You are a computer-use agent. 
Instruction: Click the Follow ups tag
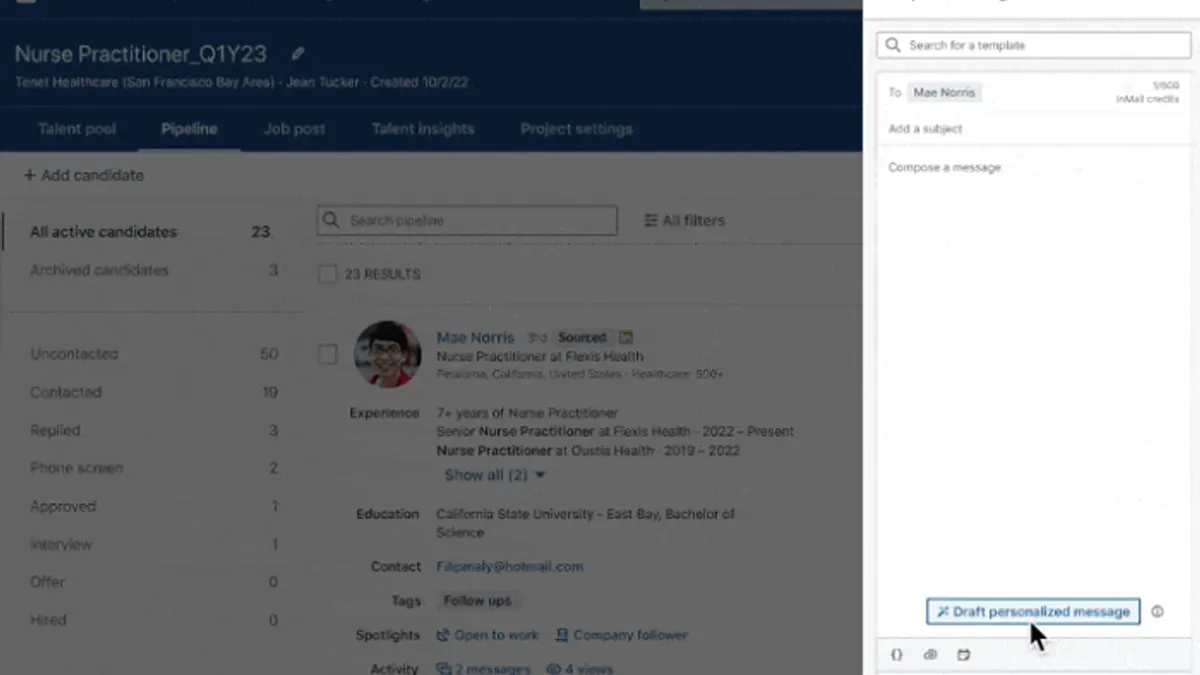[x=478, y=601]
